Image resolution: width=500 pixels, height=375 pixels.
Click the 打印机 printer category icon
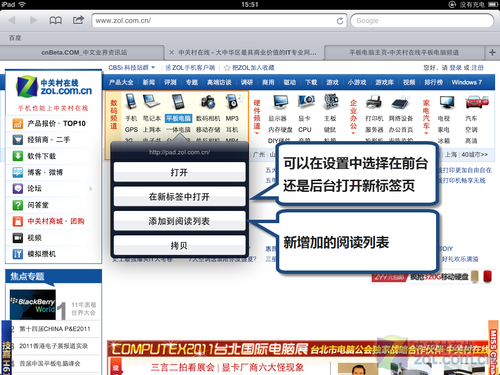click(374, 102)
